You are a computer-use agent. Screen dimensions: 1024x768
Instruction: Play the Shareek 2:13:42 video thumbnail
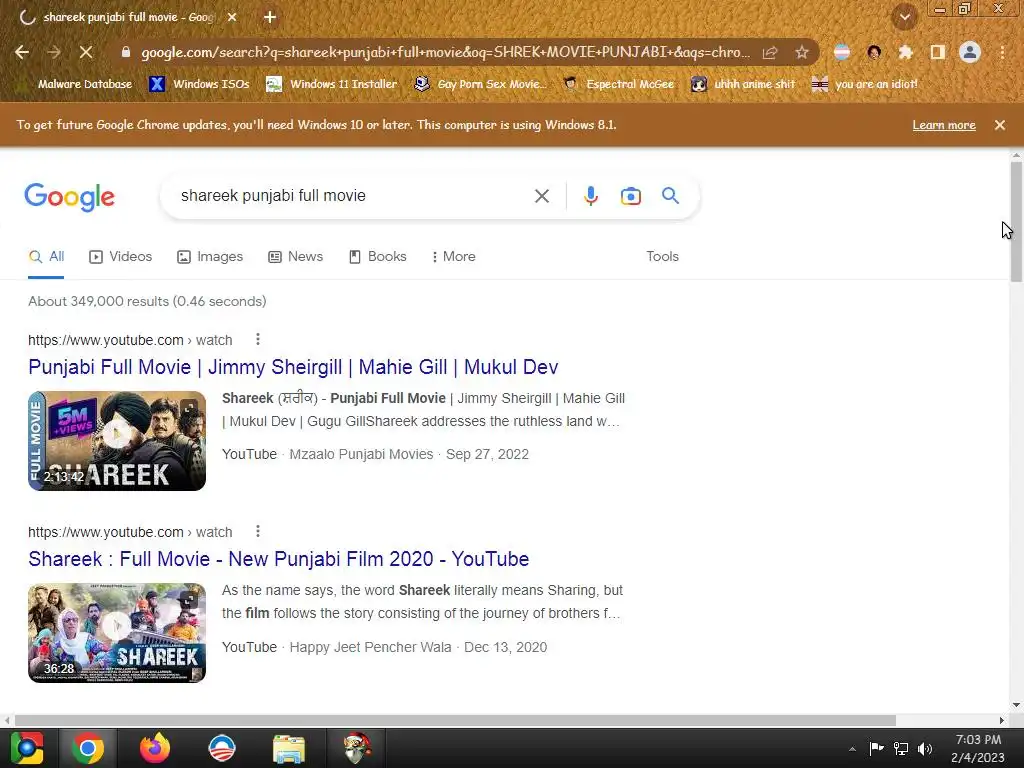pyautogui.click(x=117, y=441)
